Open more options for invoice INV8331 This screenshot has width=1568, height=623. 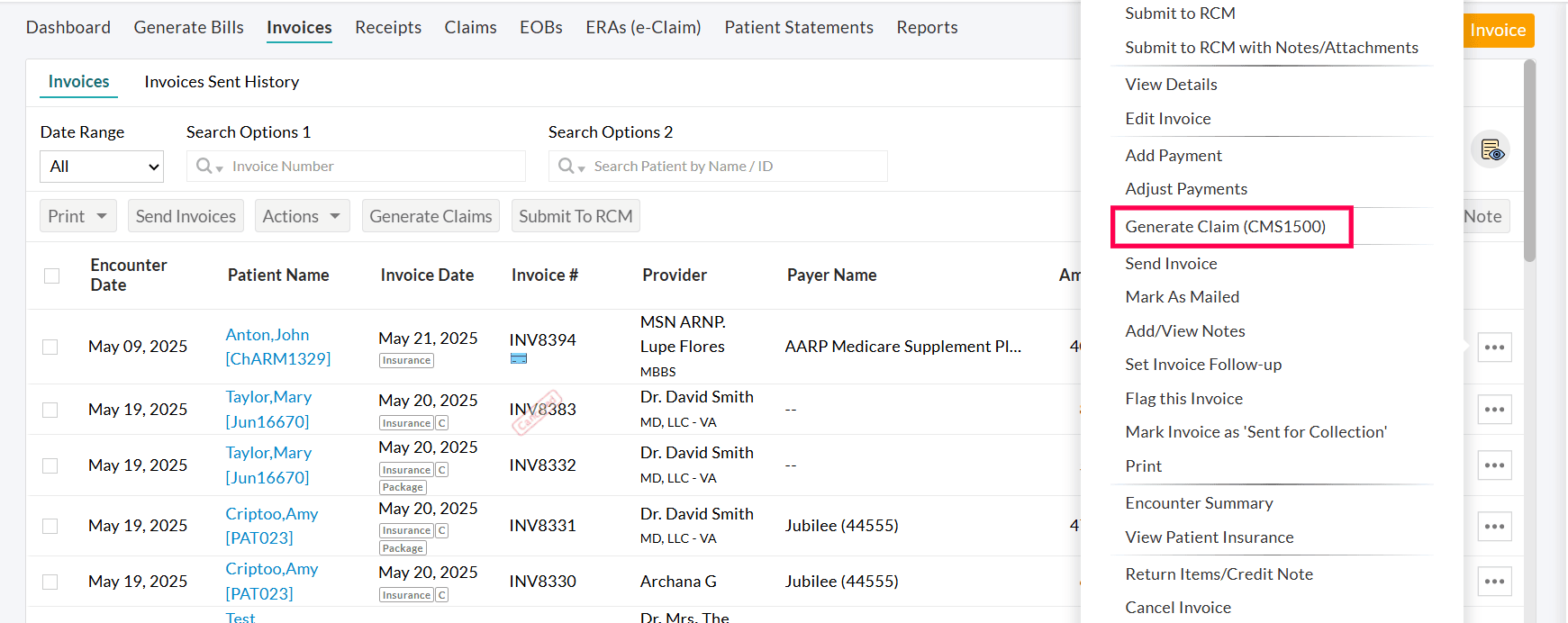tap(1494, 527)
